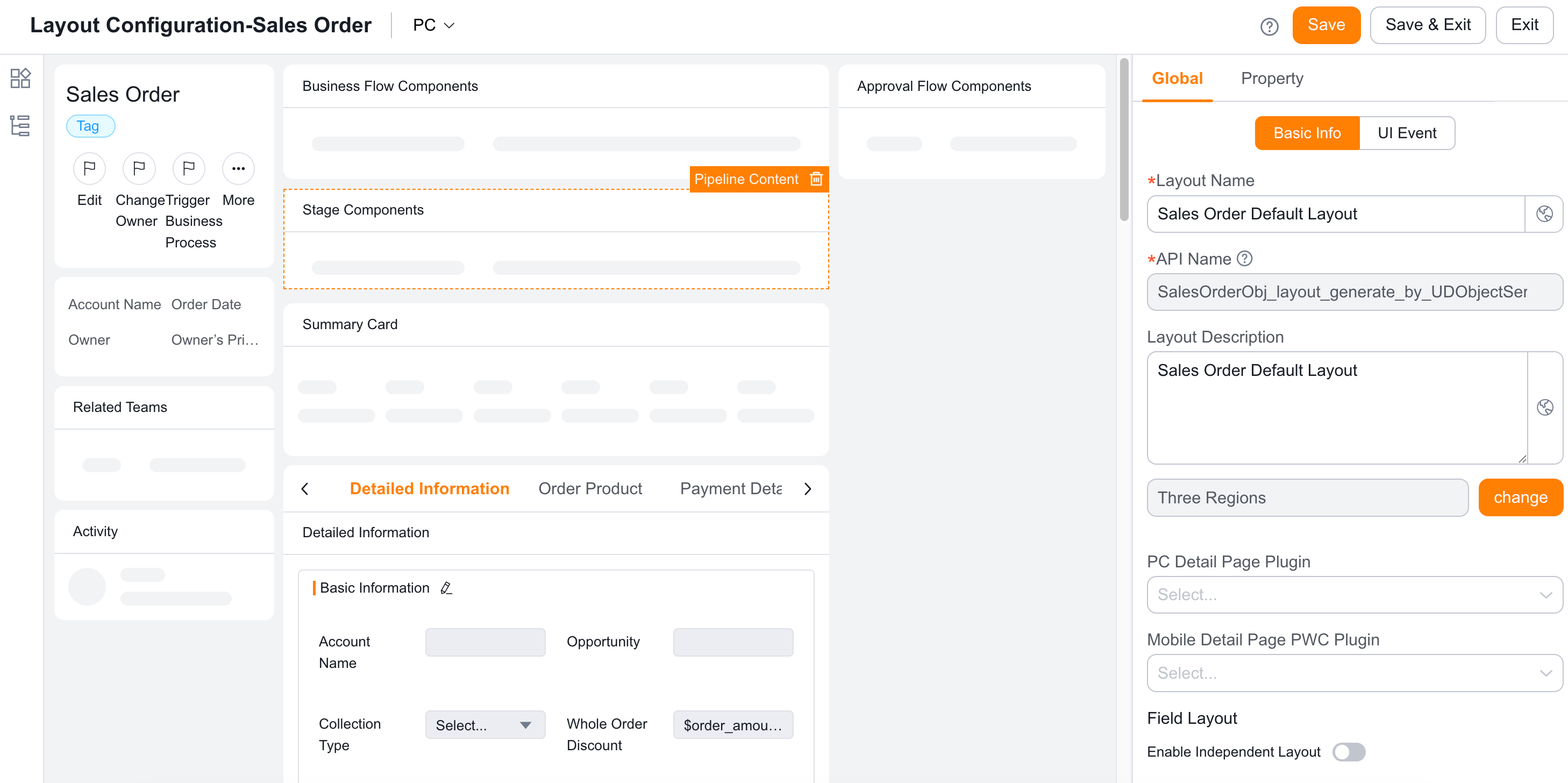This screenshot has width=1568, height=783.
Task: Show more tabs with right arrow
Action: 807,489
